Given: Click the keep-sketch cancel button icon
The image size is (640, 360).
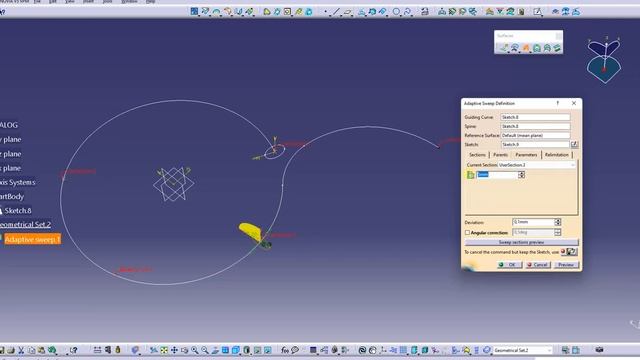Looking at the screenshot, I should 569,252.
